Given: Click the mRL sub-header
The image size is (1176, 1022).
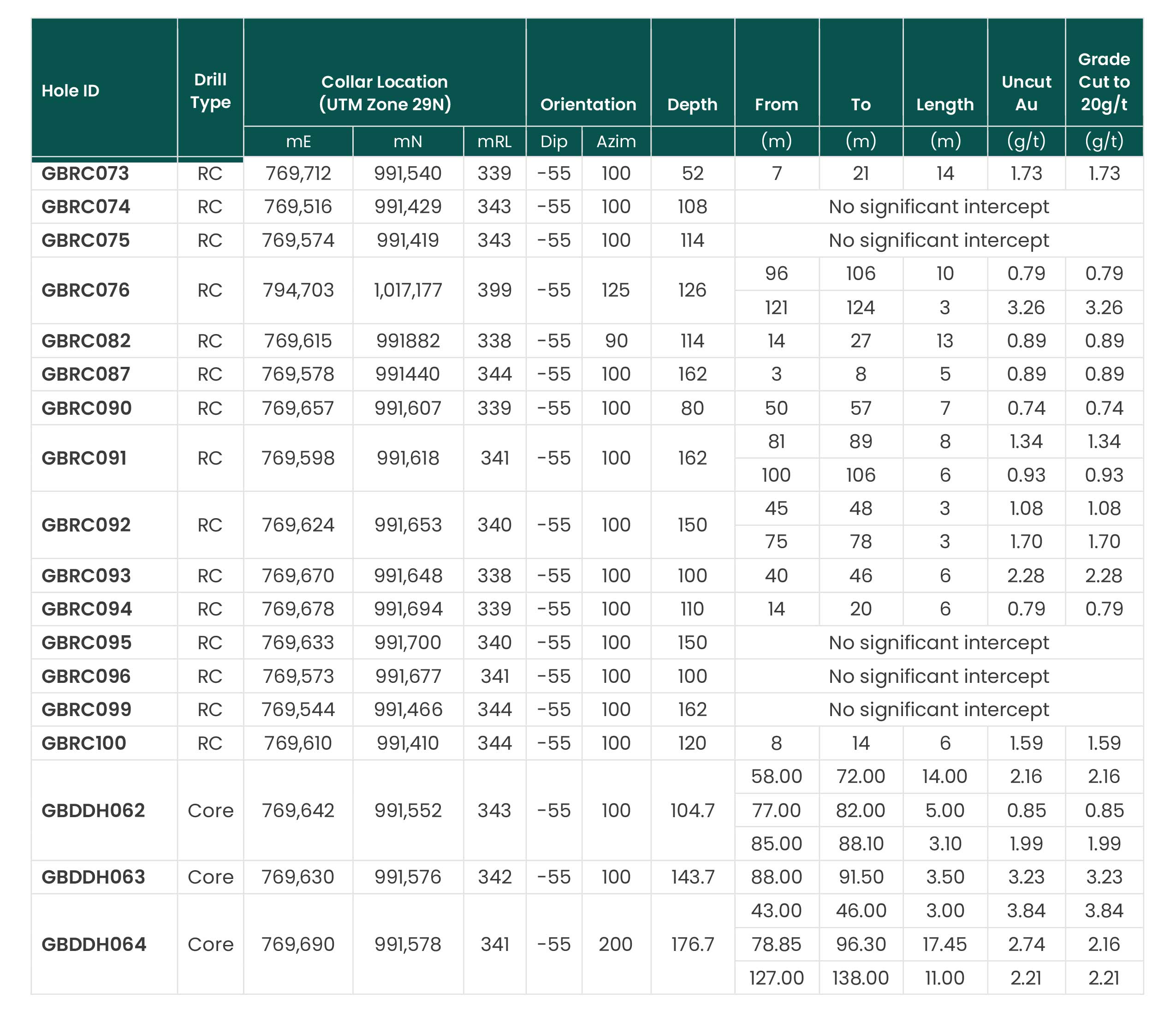Looking at the screenshot, I should [x=494, y=142].
